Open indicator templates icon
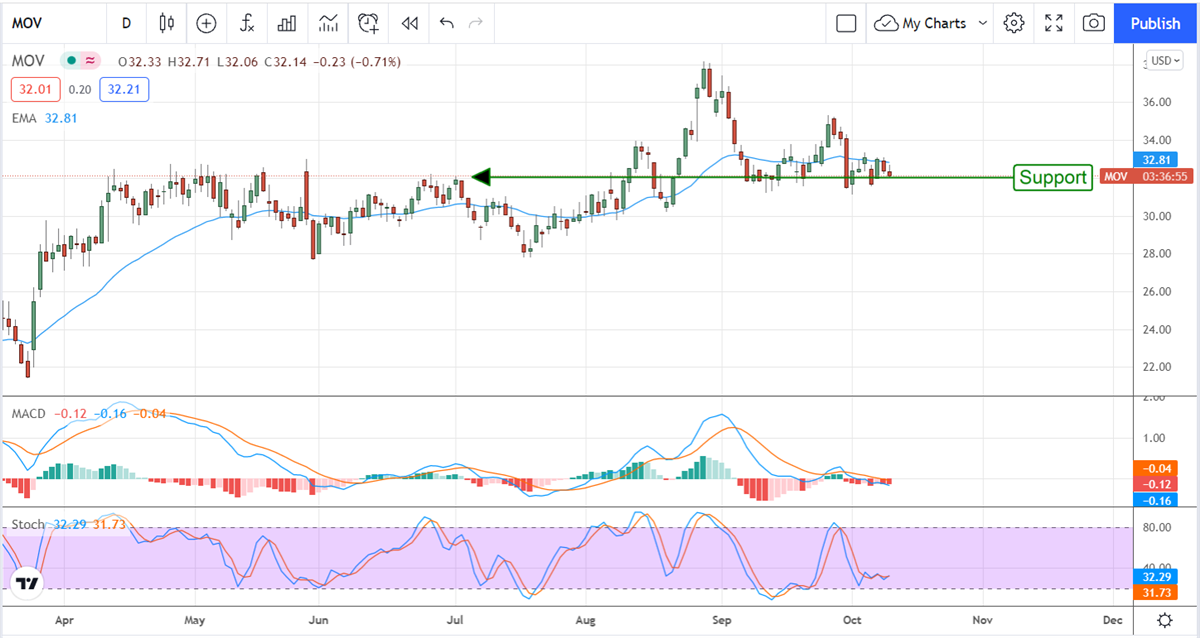 tap(328, 22)
